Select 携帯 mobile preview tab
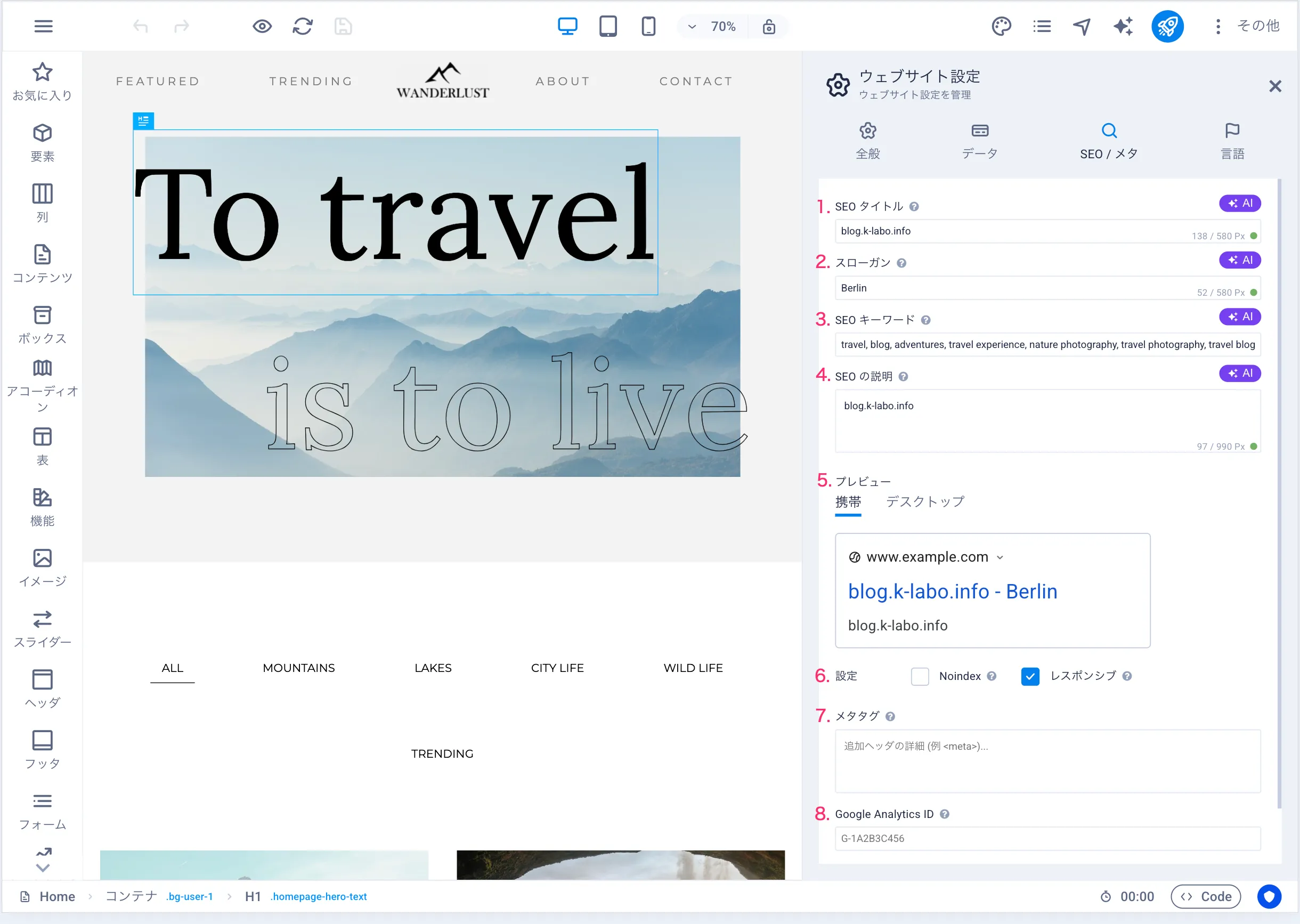1300x924 pixels. 848,502
